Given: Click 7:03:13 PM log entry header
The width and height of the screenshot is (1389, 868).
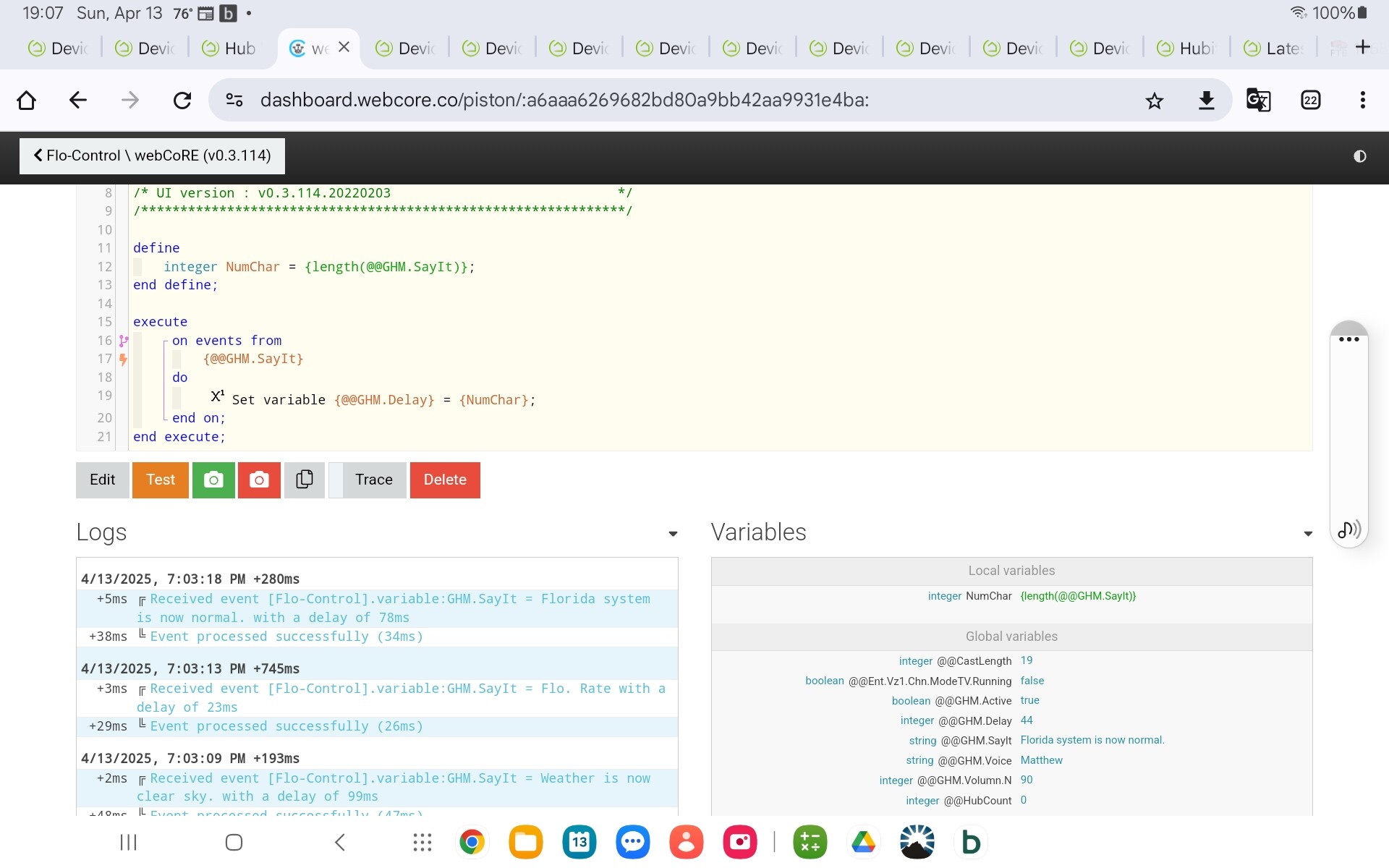Looking at the screenshot, I should pos(190,668).
